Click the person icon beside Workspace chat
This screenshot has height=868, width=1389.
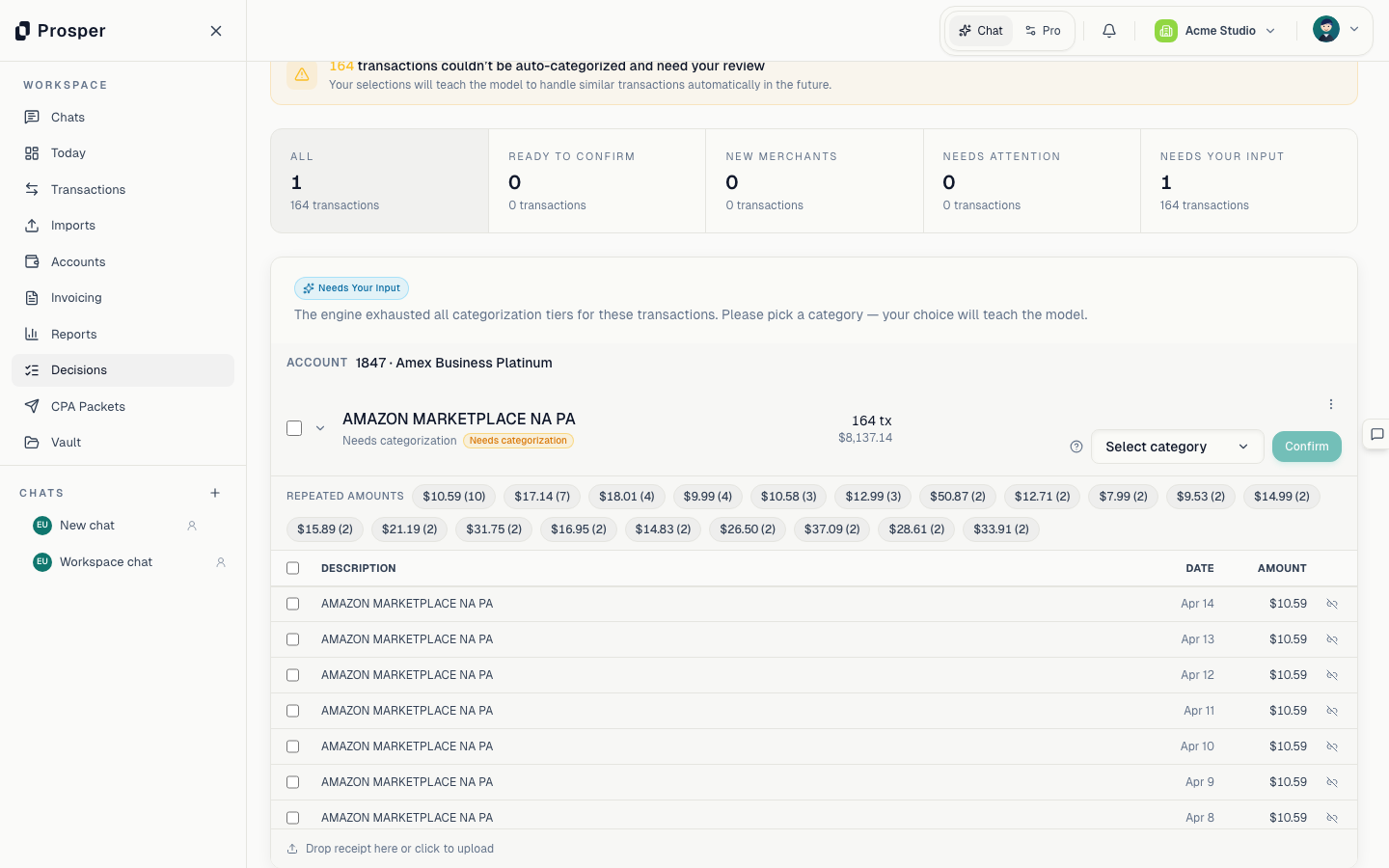click(221, 562)
